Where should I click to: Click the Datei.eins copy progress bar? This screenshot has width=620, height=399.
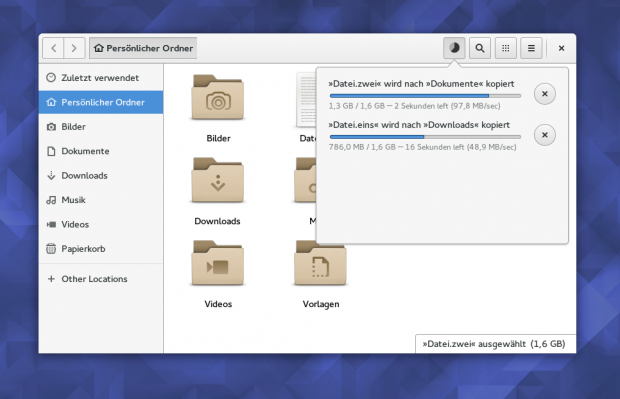(x=425, y=137)
